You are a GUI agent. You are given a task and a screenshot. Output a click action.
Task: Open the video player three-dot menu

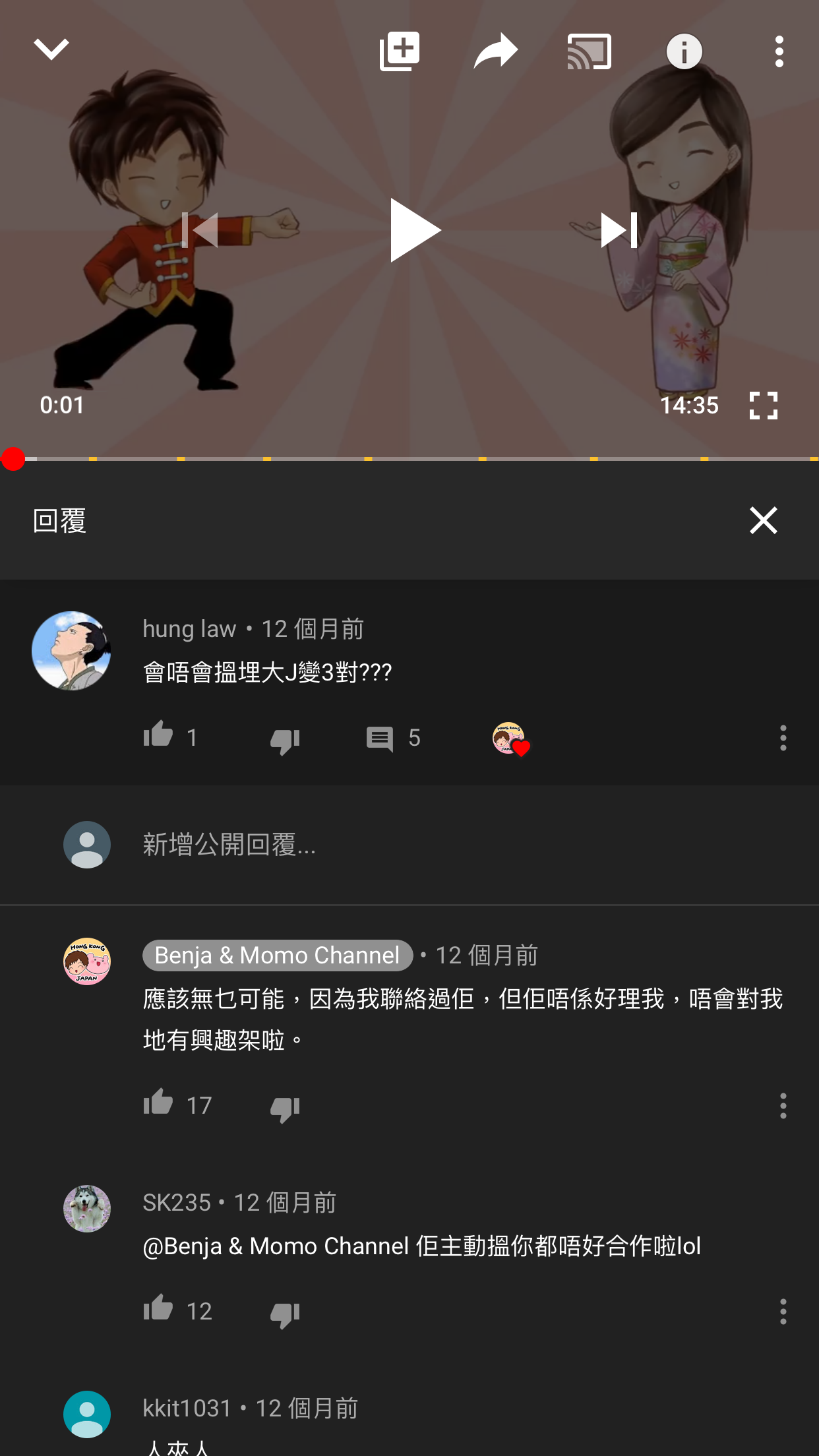click(779, 51)
